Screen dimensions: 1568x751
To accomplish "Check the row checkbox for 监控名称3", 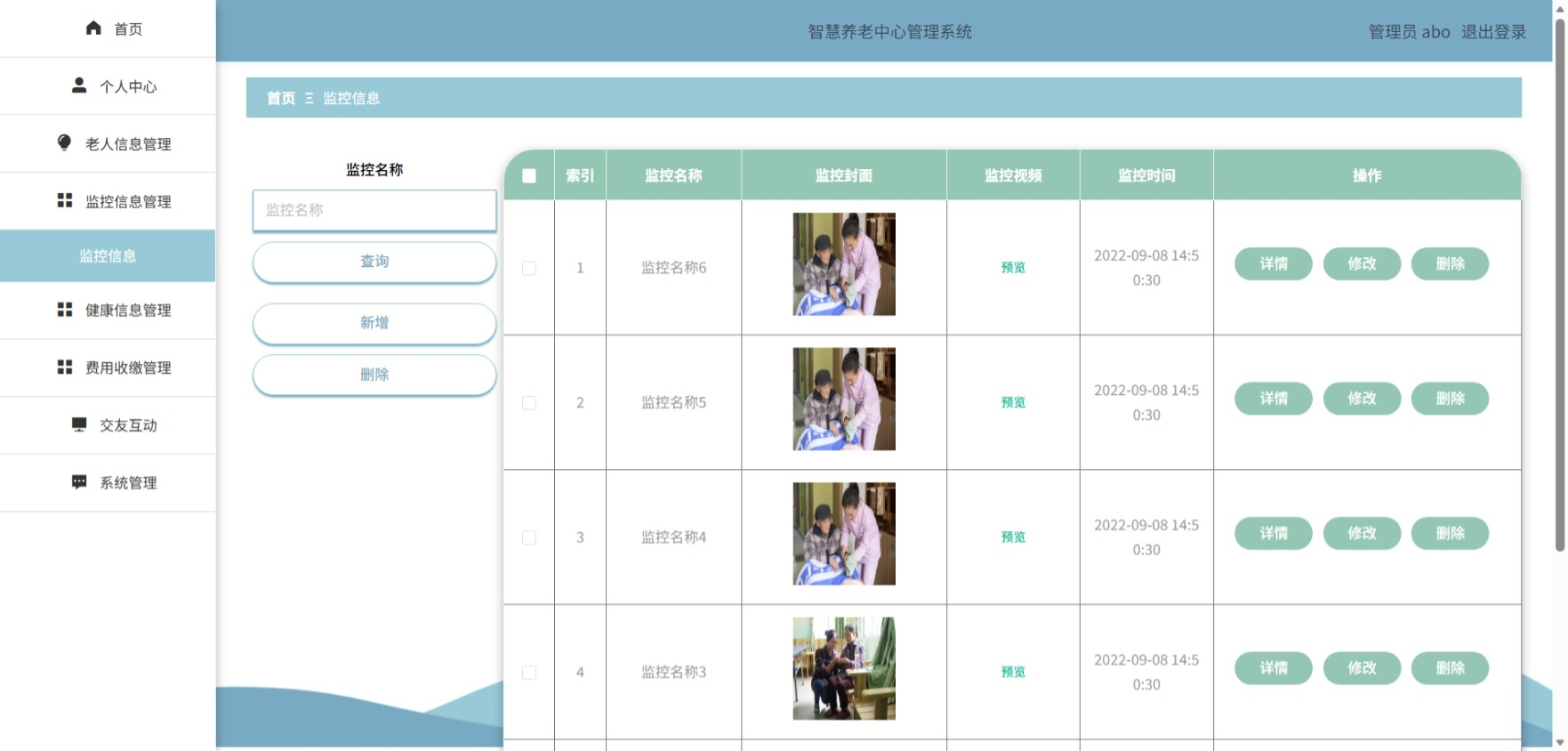I will [529, 673].
